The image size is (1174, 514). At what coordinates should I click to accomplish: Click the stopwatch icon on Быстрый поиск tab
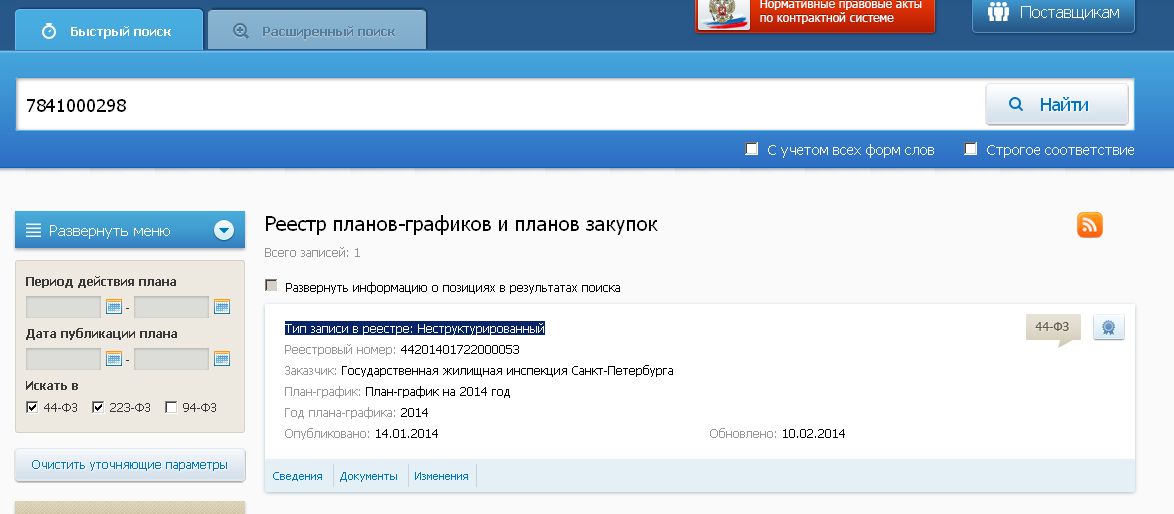(49, 31)
